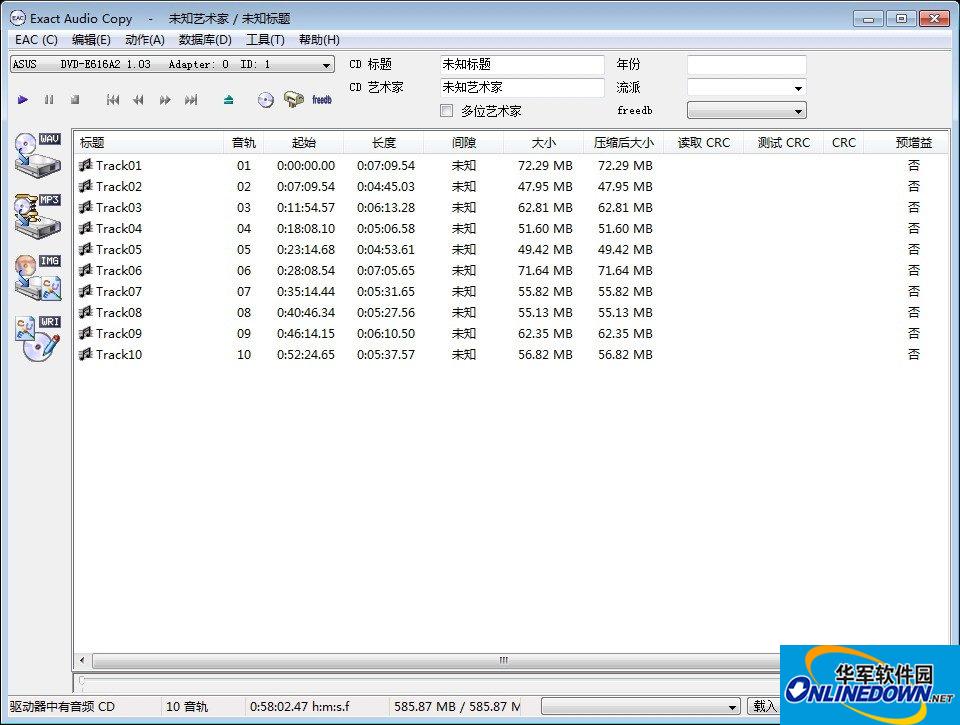
Task: Click the 0:58:02.47 total time in status bar
Action: pyautogui.click(x=299, y=707)
